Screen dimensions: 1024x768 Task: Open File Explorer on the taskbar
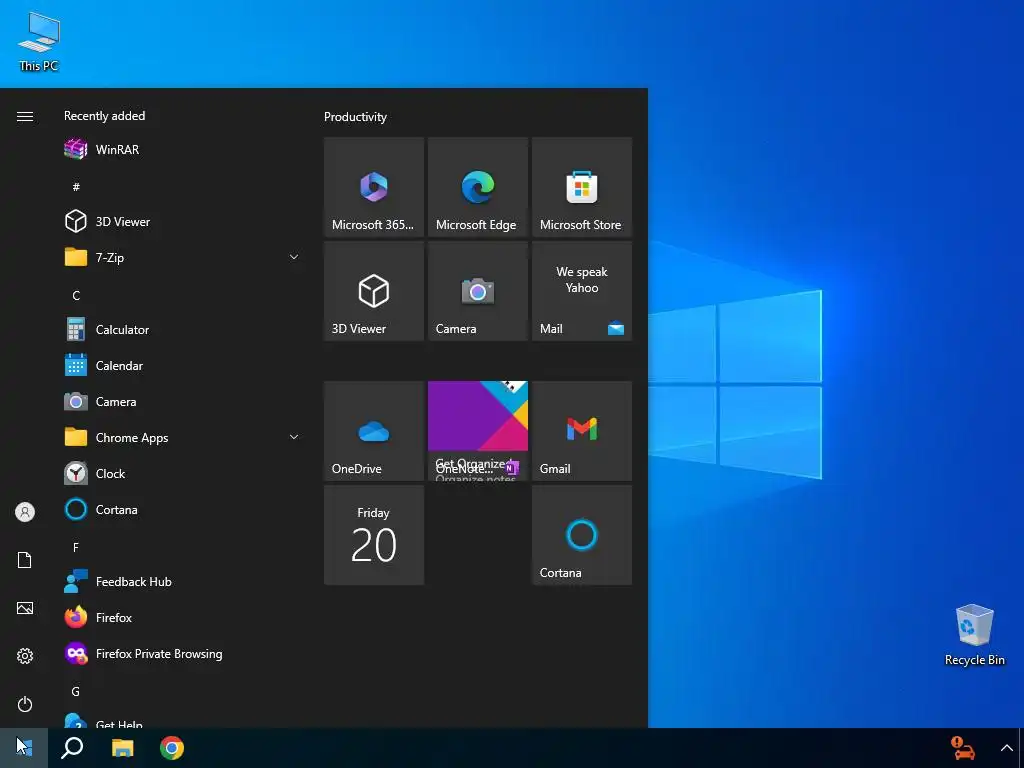coord(122,748)
